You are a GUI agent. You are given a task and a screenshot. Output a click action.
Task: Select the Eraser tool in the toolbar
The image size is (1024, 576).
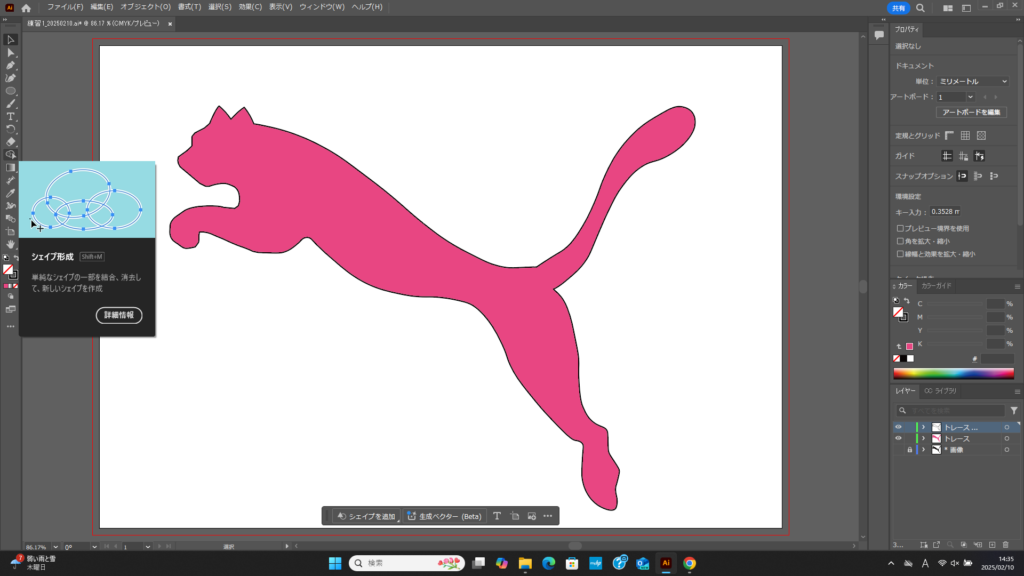coord(11,141)
